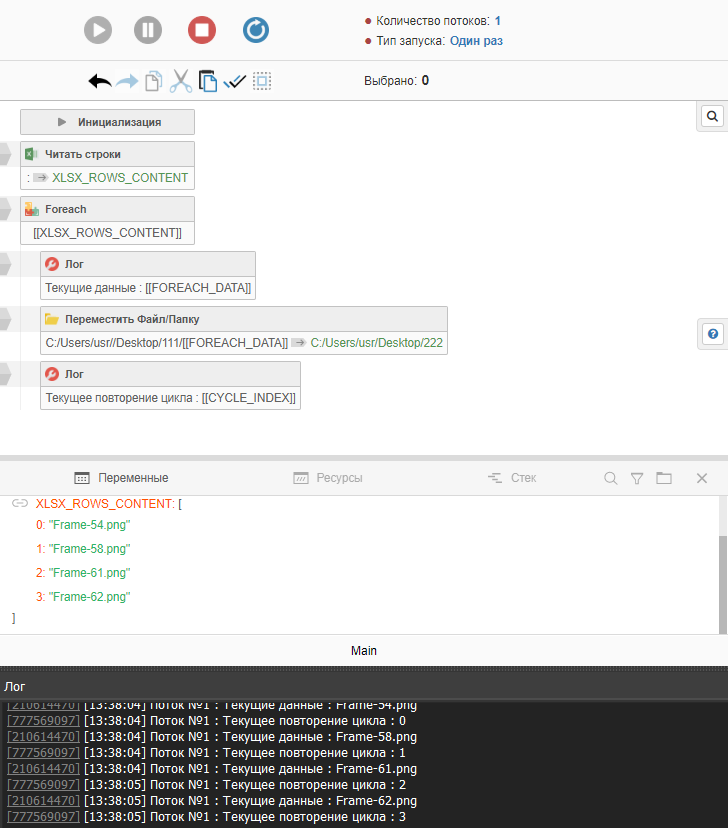The height and width of the screenshot is (828, 728).
Task: Click the blue Restart icon
Action: 256,30
